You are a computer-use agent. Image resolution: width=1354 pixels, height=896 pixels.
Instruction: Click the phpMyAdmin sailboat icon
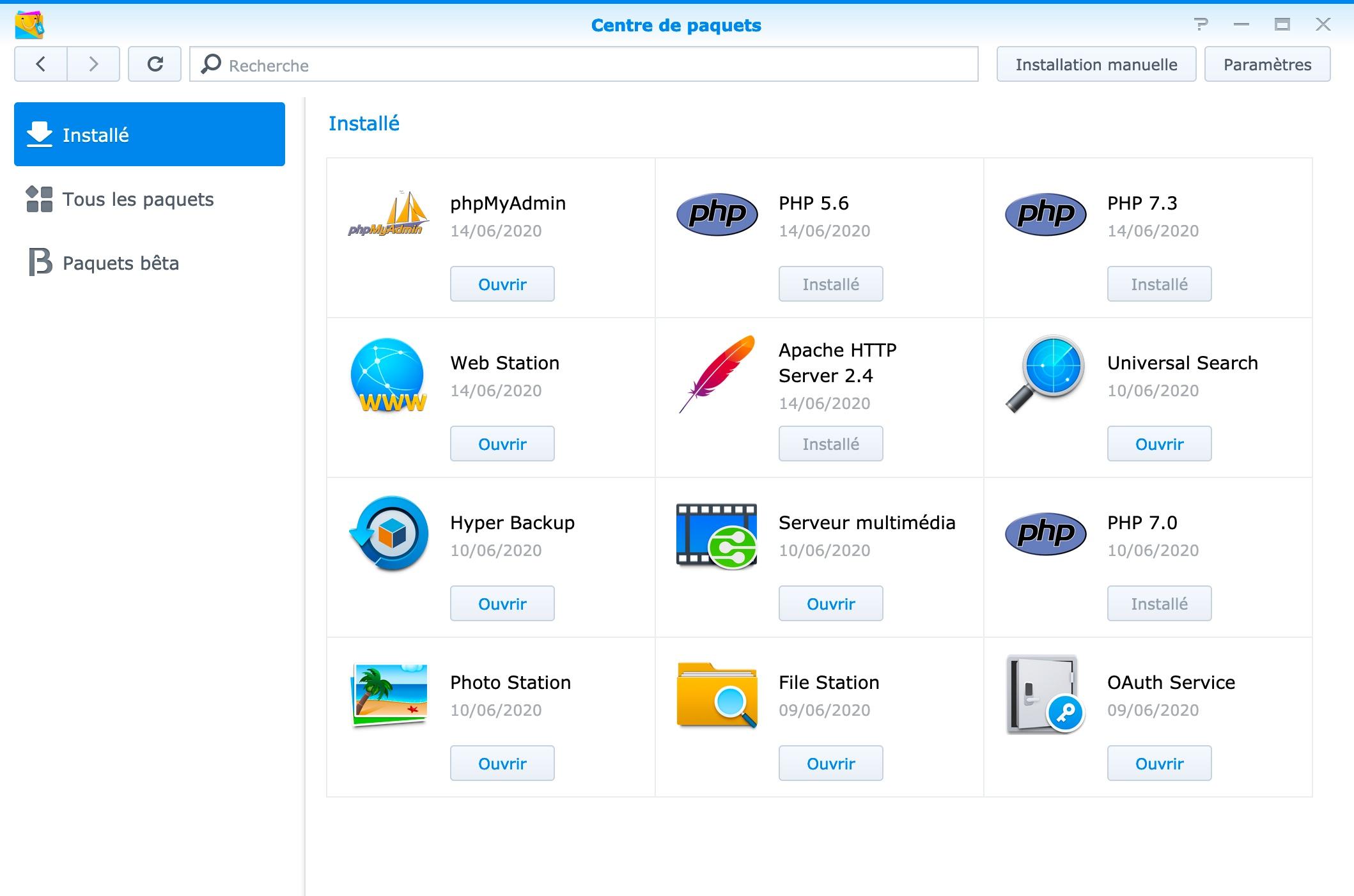[388, 214]
